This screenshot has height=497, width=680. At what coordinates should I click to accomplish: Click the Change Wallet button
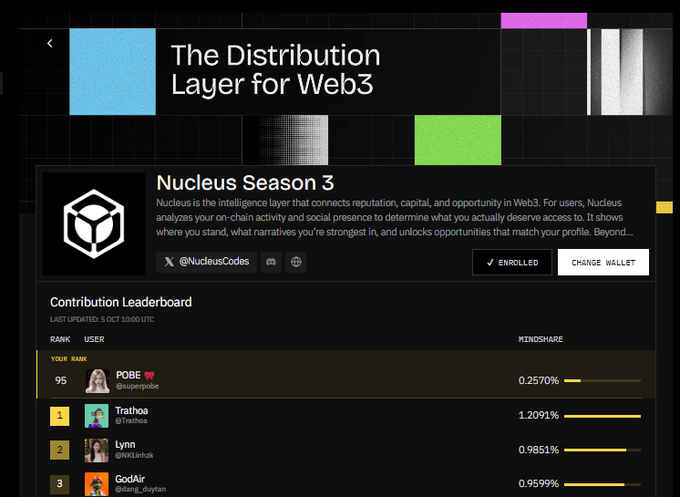coord(603,262)
